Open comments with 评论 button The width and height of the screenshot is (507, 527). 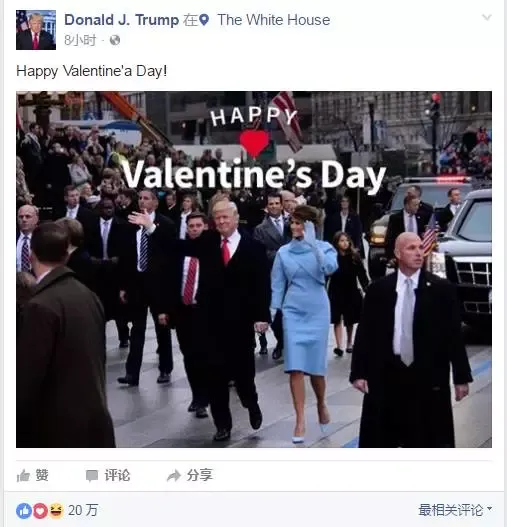pyautogui.click(x=108, y=476)
